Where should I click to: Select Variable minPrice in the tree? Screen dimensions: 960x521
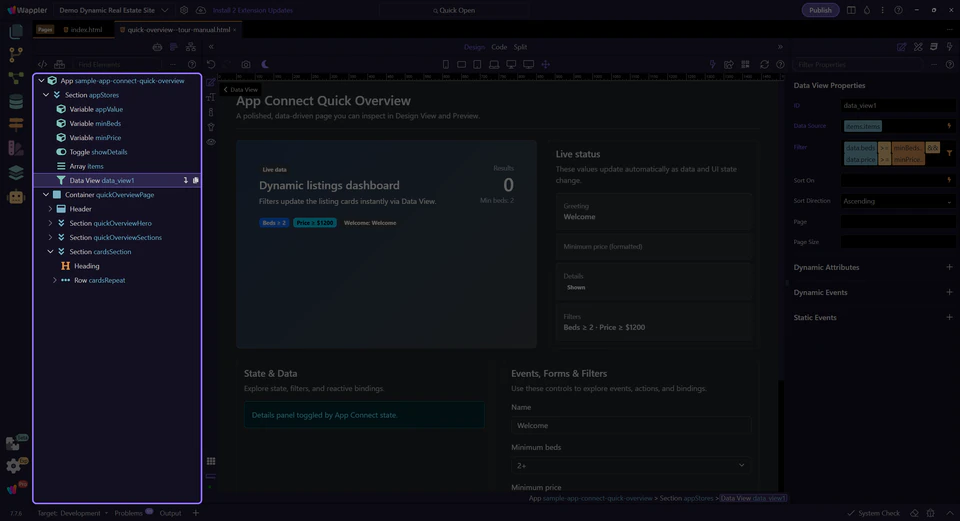[95, 138]
